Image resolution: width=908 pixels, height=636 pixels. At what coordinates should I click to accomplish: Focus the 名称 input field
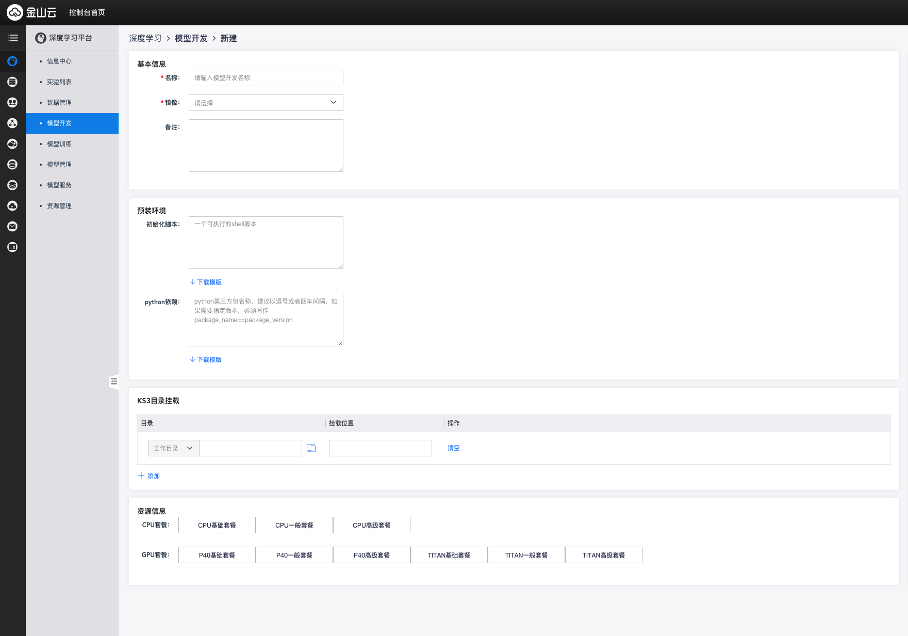[266, 78]
